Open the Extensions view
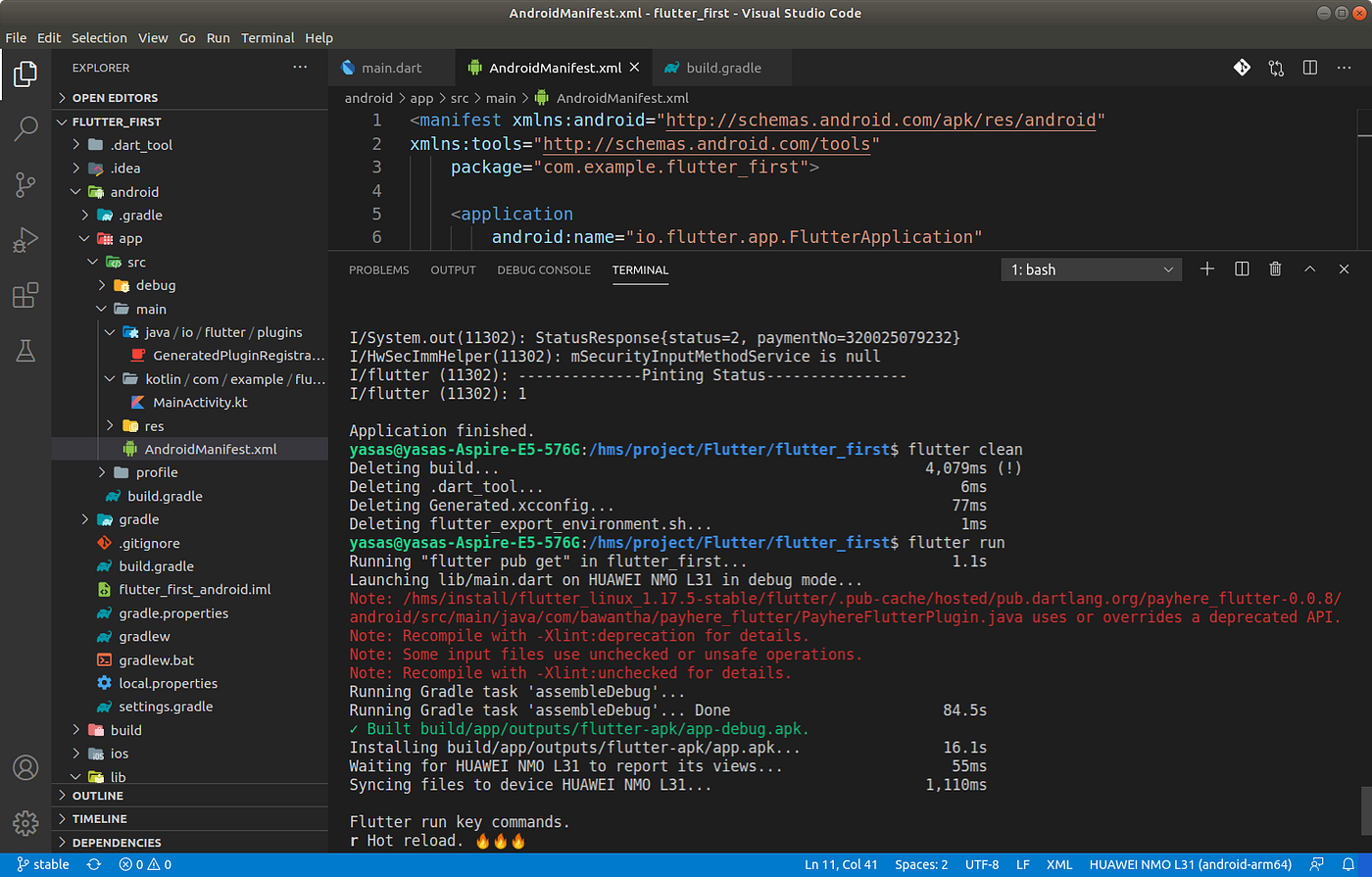The image size is (1372, 877). pos(25,295)
